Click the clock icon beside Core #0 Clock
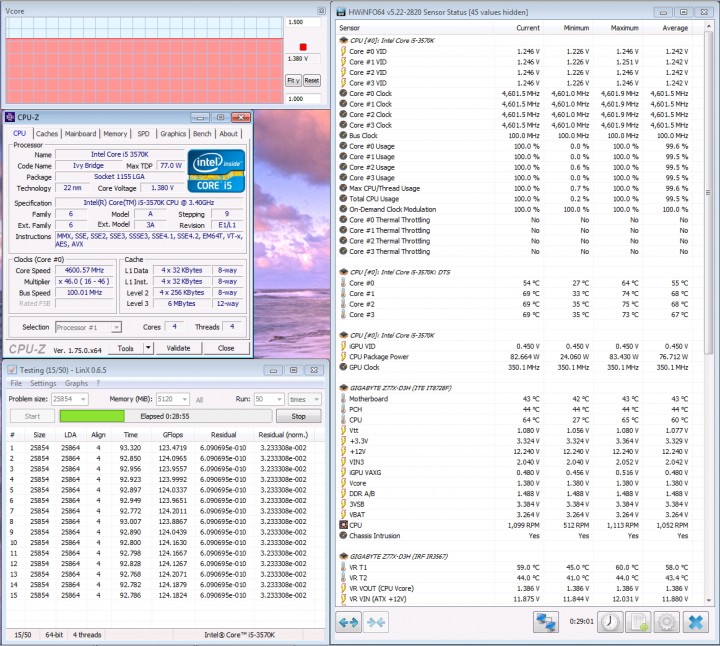This screenshot has width=720, height=646. (343, 93)
